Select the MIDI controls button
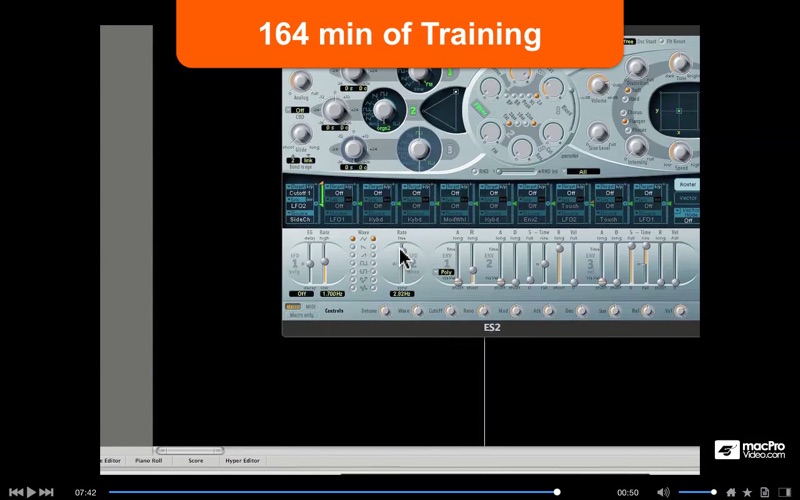The height and width of the screenshot is (500, 800). 310,307
